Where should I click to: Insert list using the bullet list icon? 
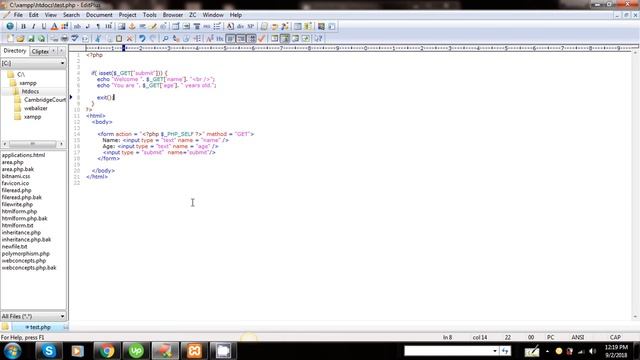point(217,27)
